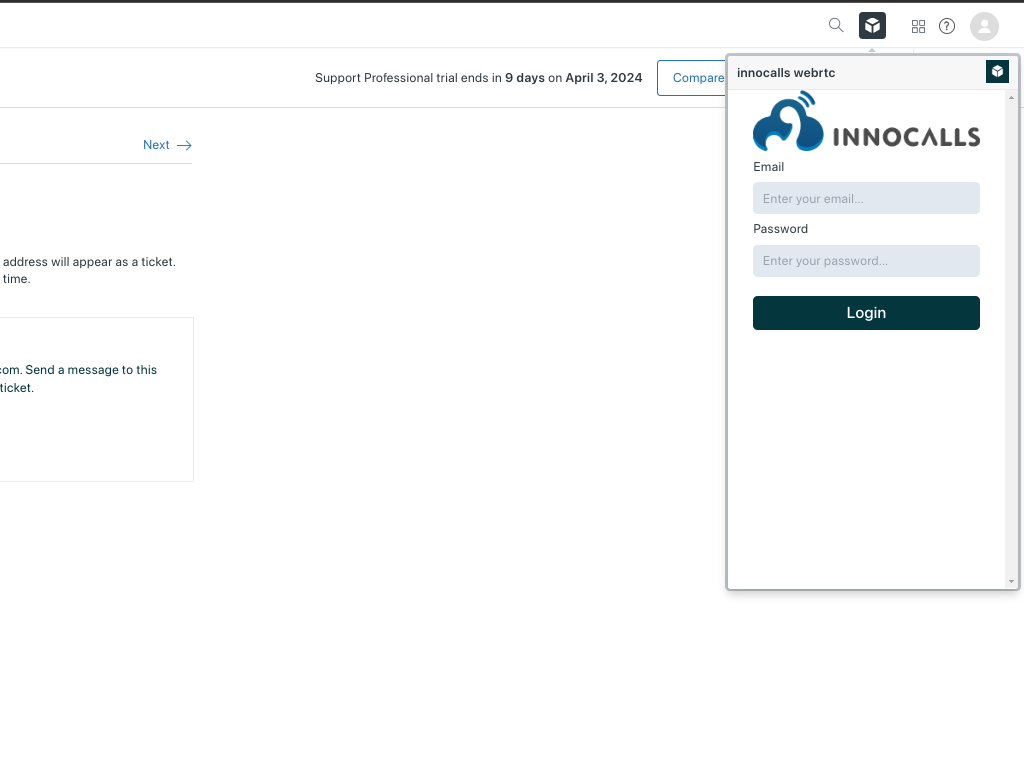The height and width of the screenshot is (768, 1024).
Task: Open the help question mark icon
Action: pyautogui.click(x=947, y=27)
